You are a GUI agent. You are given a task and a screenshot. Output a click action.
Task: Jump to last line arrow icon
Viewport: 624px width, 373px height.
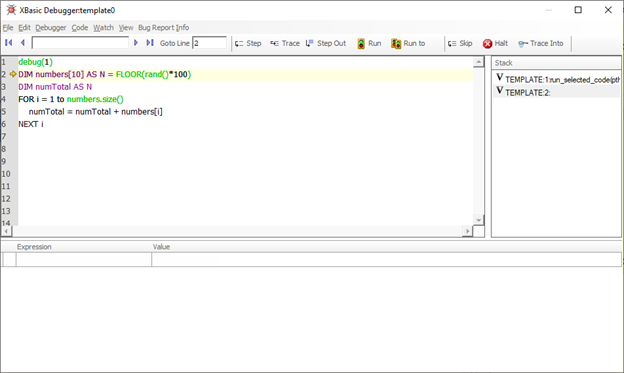150,43
